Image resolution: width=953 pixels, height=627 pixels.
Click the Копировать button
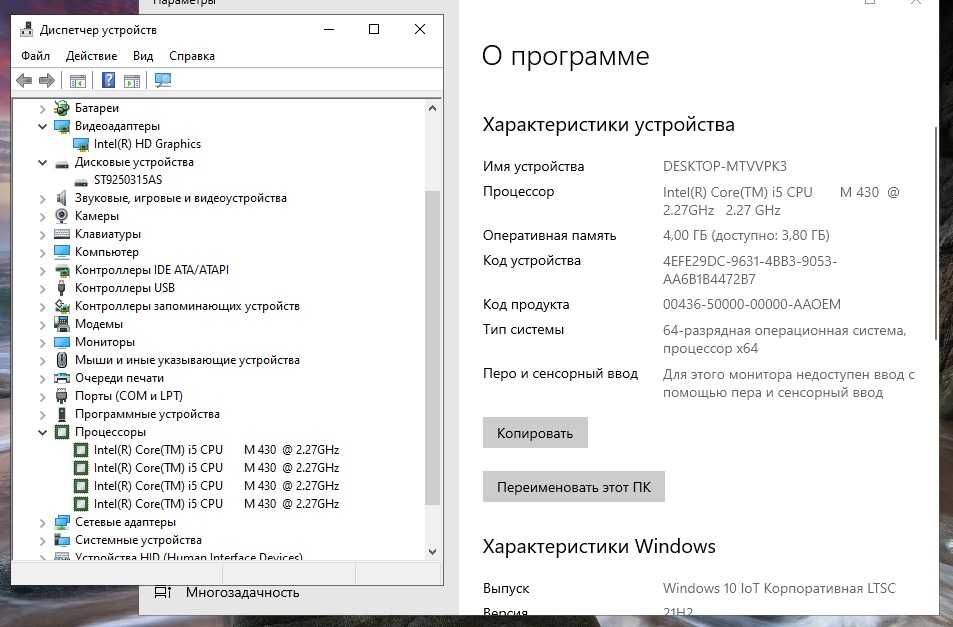(535, 433)
